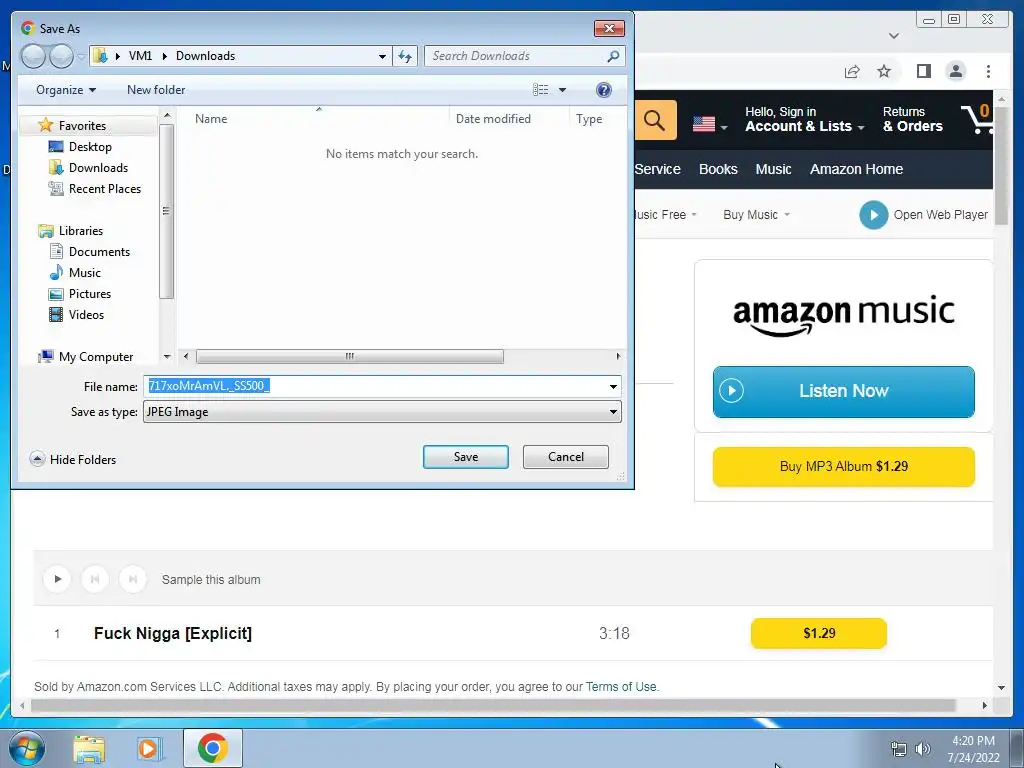Viewport: 1024px width, 768px height.
Task: Cancel the Save As dialog
Action: 566,457
